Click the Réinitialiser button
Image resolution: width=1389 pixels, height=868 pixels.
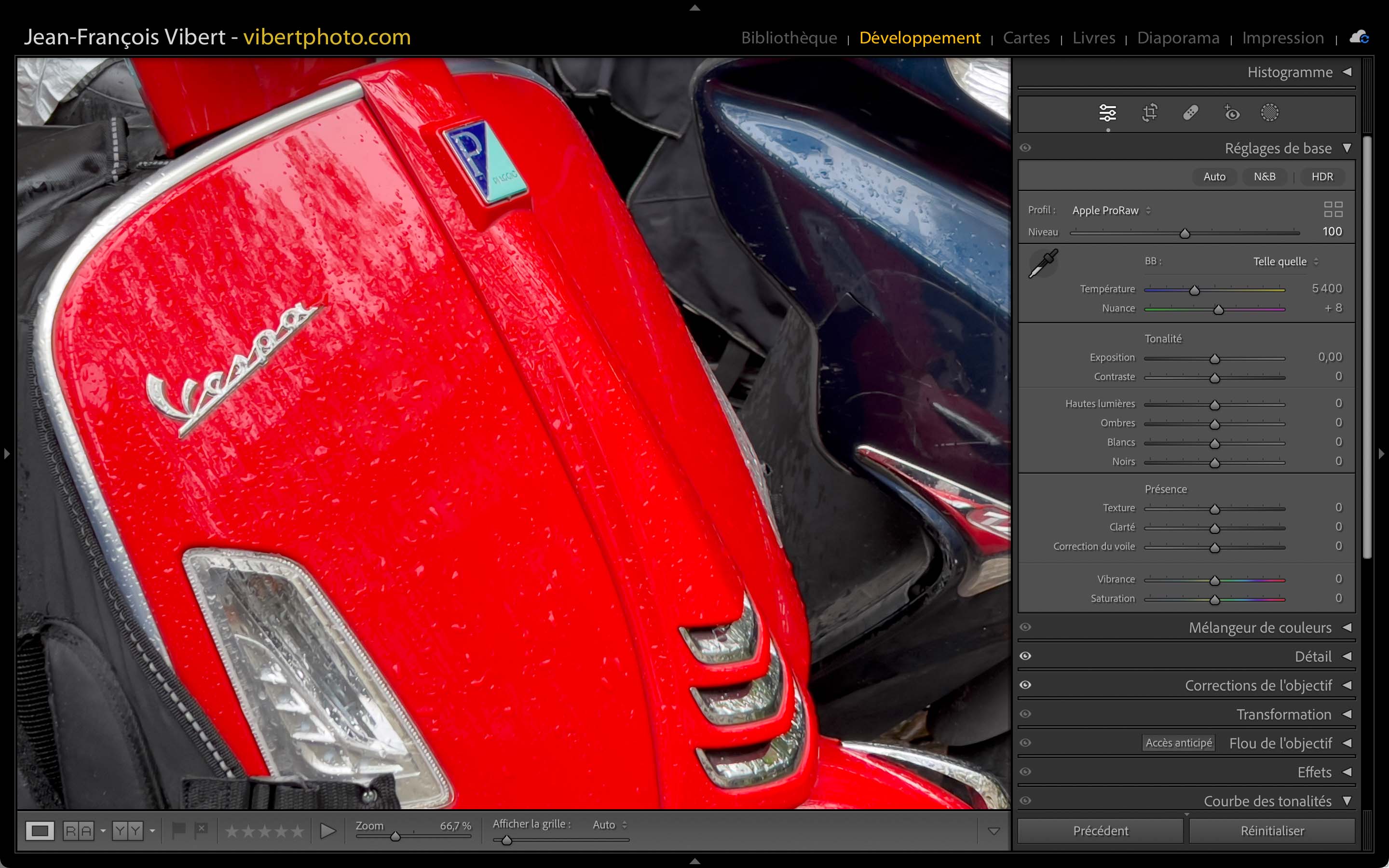[x=1272, y=831]
